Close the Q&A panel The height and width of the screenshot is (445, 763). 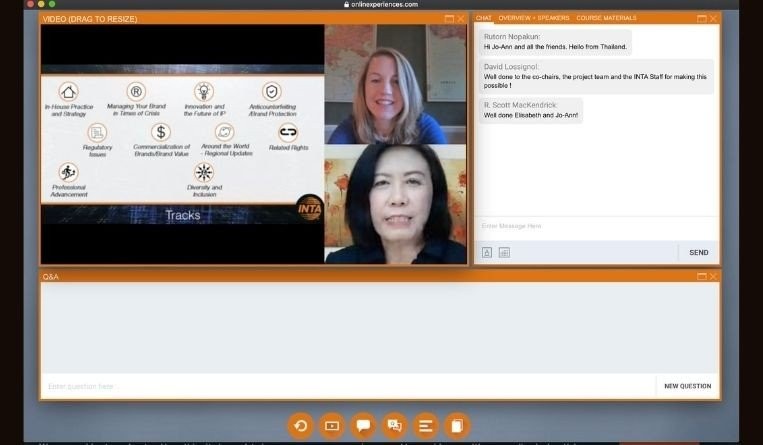(713, 276)
